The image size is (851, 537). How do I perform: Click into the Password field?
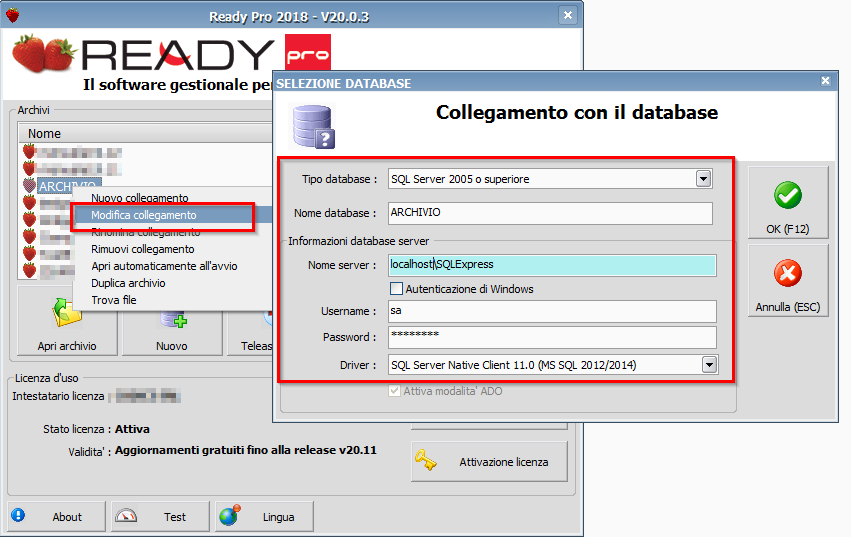[552, 337]
